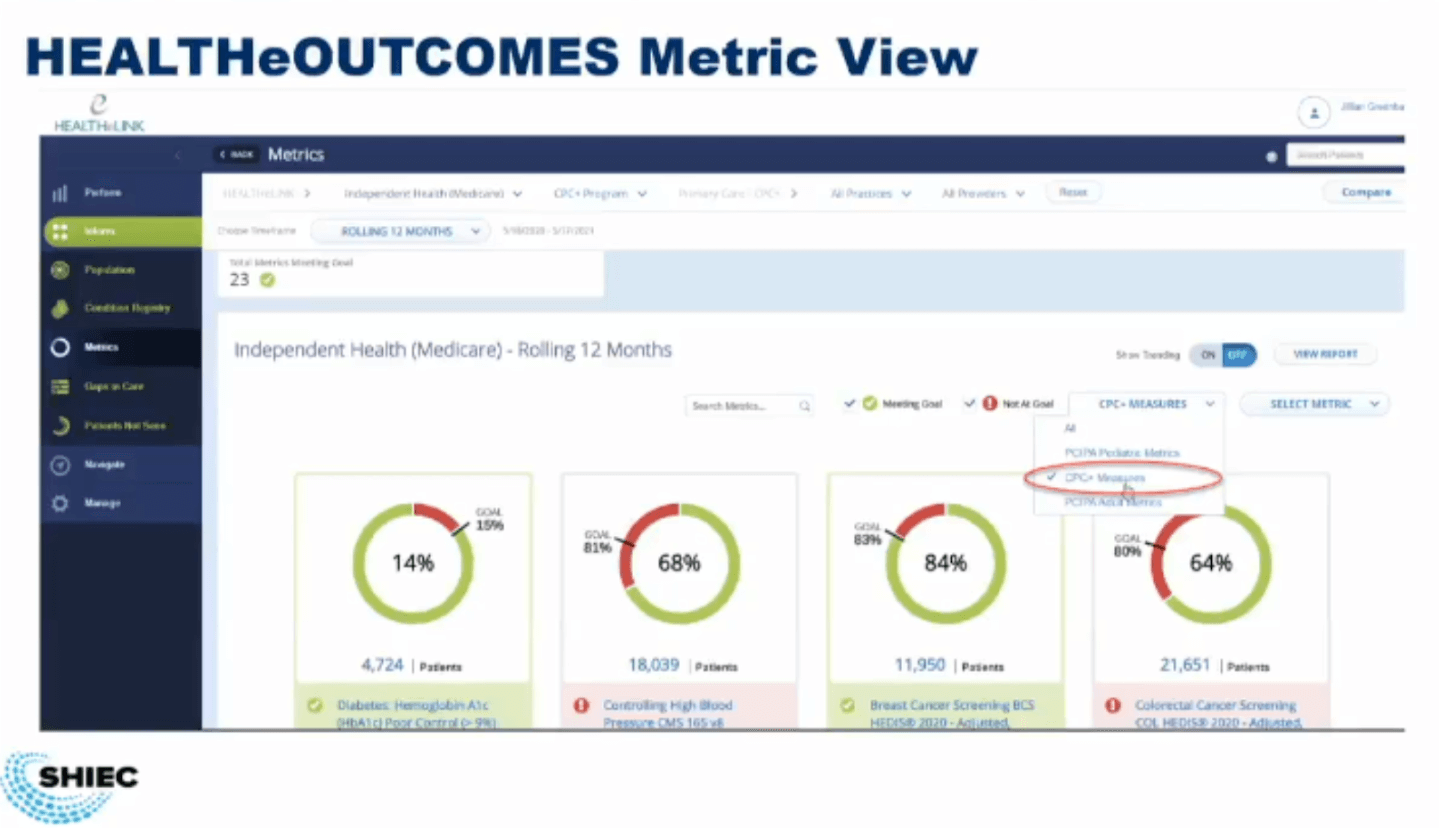Image resolution: width=1439 pixels, height=828 pixels.
Task: Open the Population sidebar icon
Action: point(60,270)
